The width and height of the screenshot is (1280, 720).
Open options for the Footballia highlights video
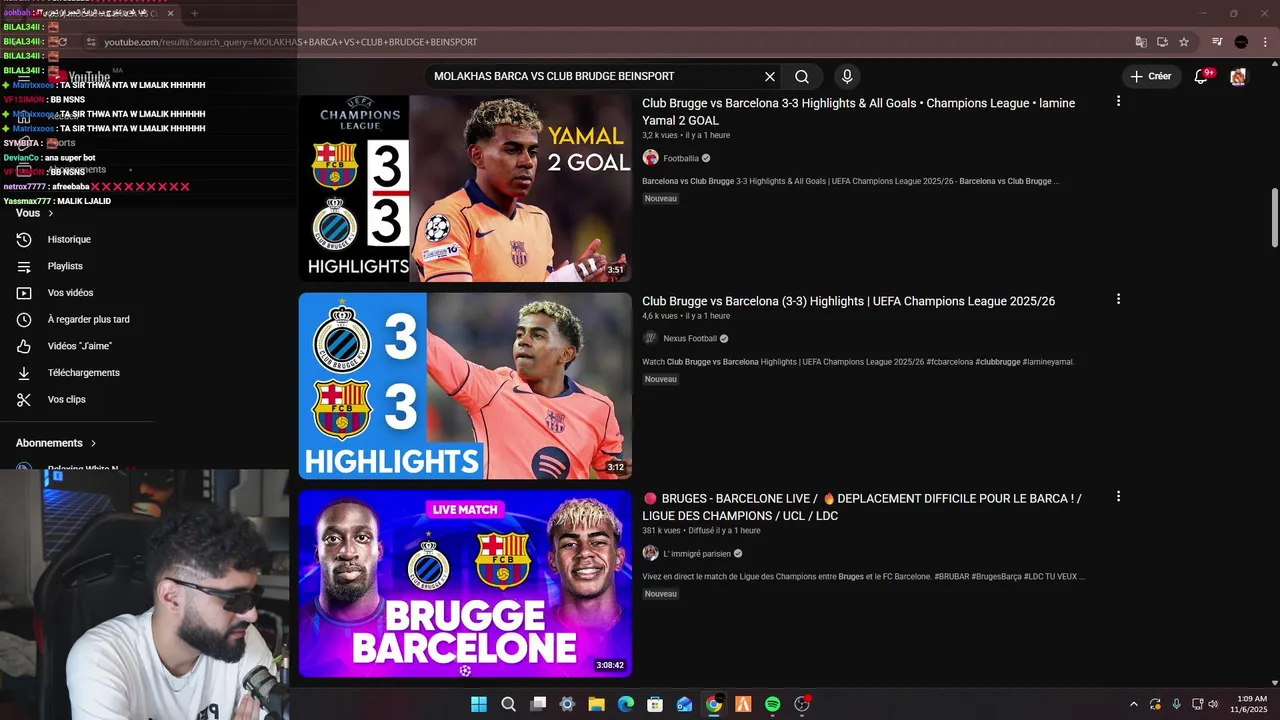coord(1118,101)
